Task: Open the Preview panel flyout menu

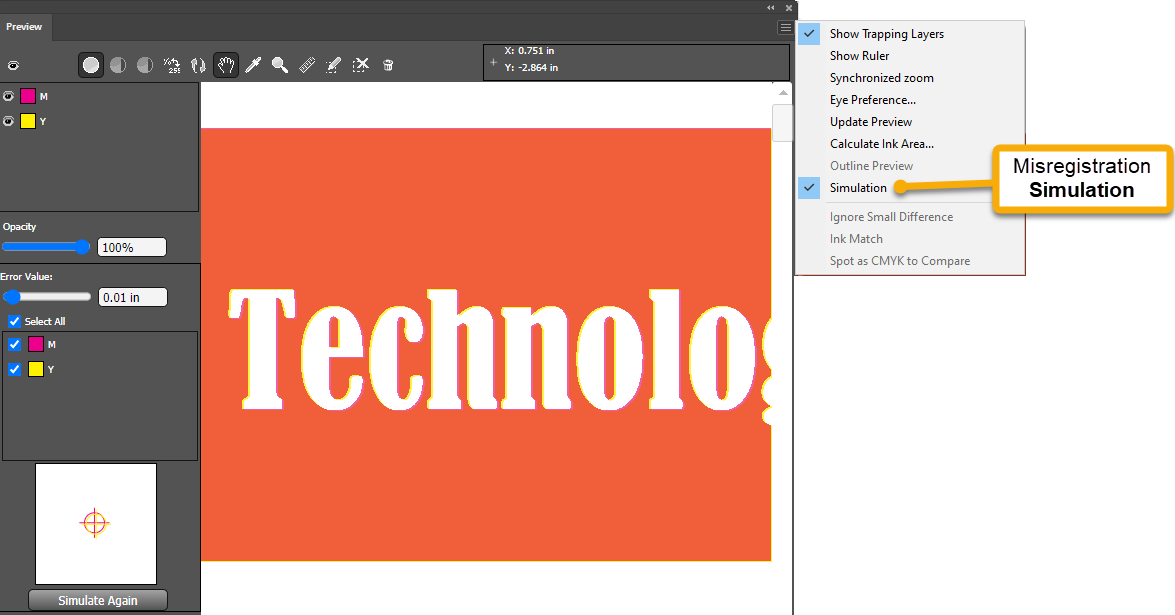Action: click(x=786, y=28)
